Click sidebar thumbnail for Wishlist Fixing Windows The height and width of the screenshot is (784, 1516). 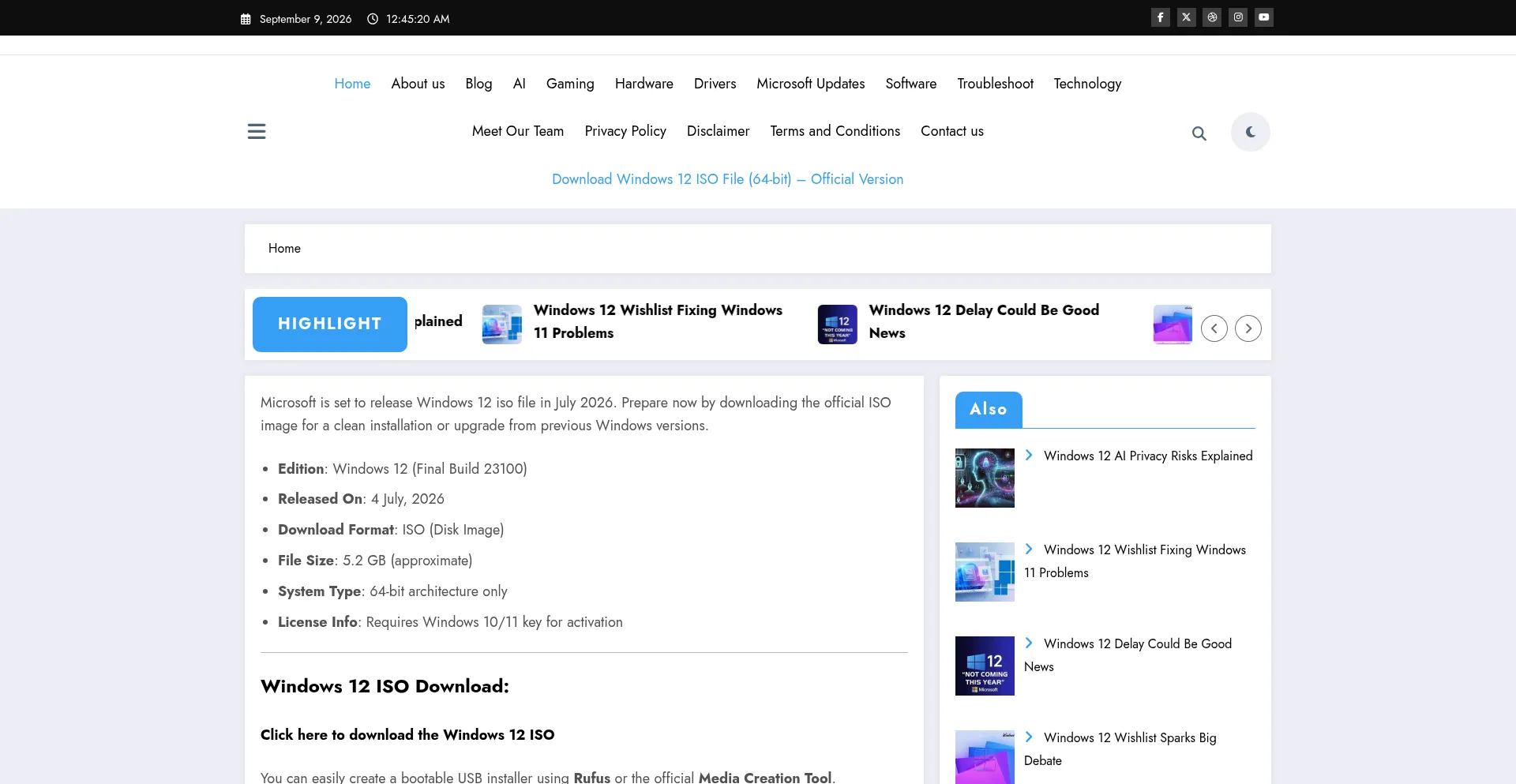(x=985, y=572)
